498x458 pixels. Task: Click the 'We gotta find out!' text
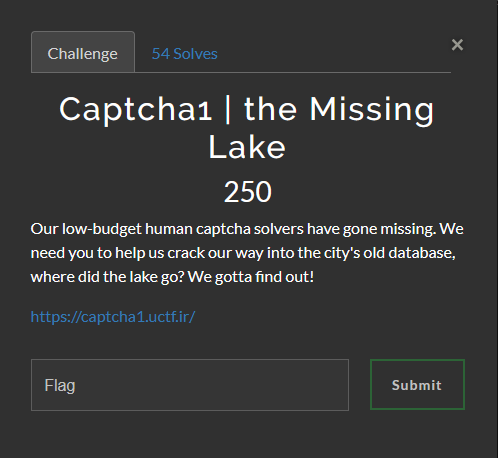tap(251, 277)
